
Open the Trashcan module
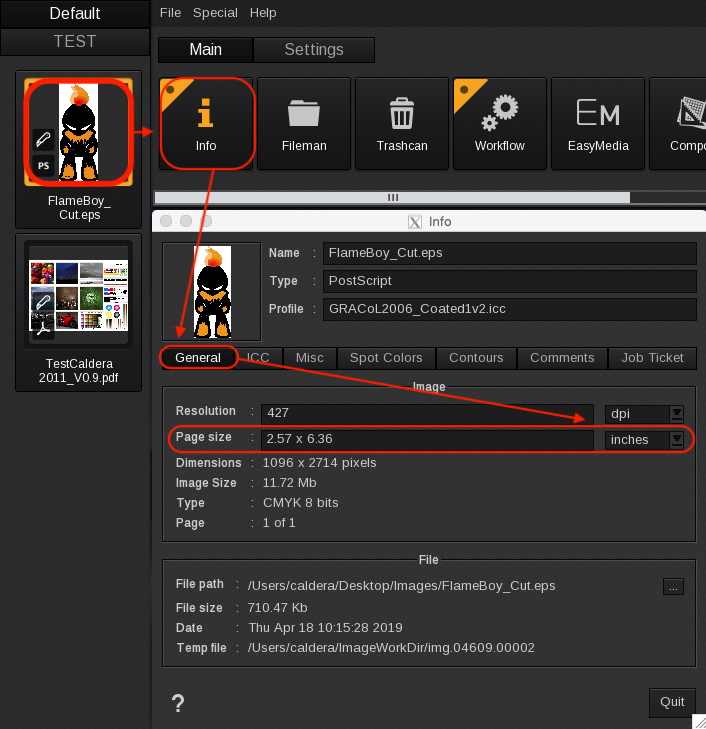point(402,125)
